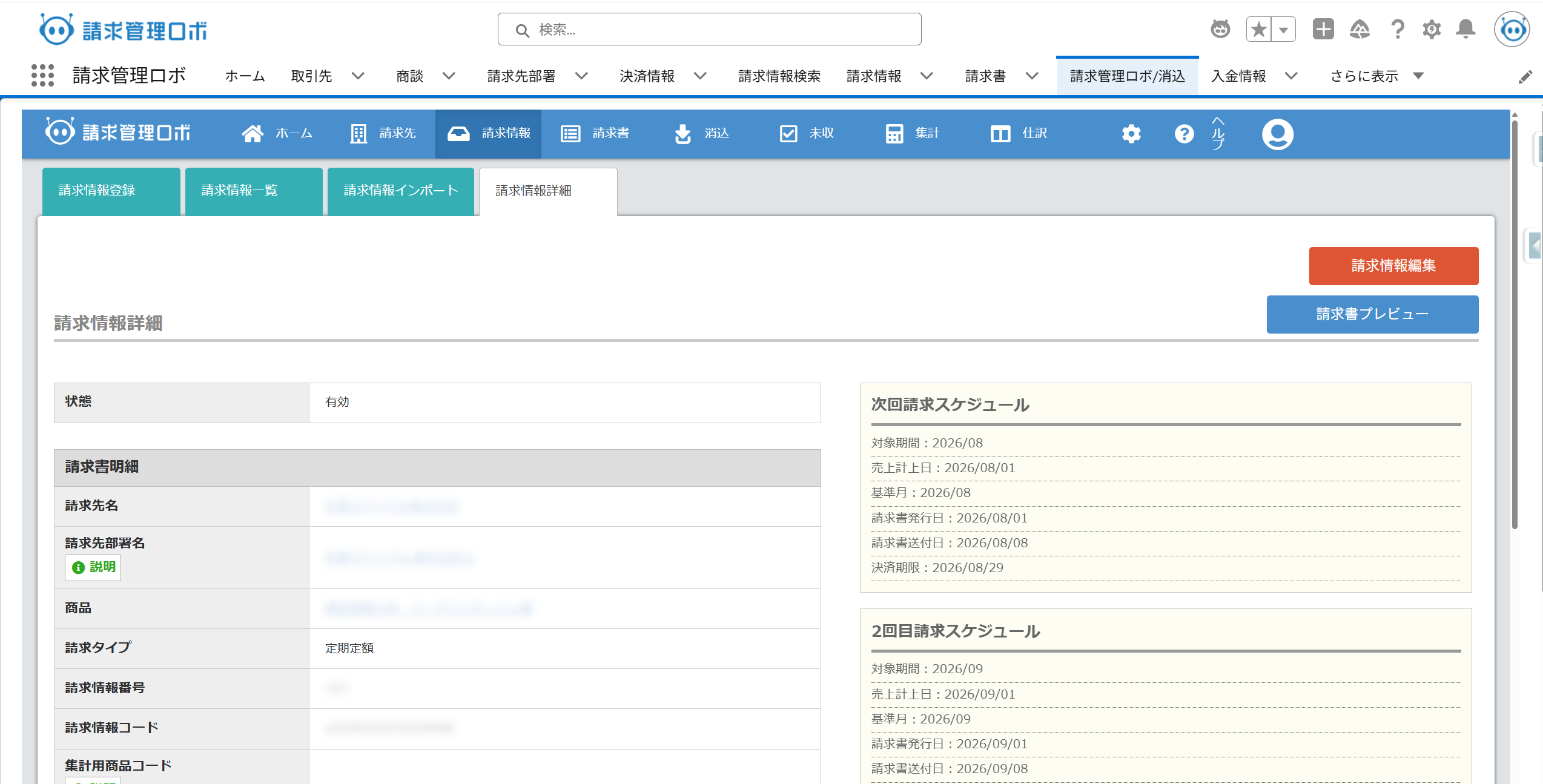The width and height of the screenshot is (1543, 784).
Task: Open settings gear in blue bar
Action: coord(1131,134)
